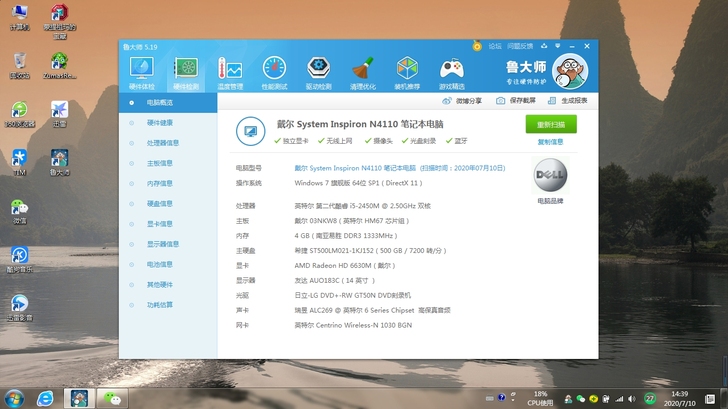Open WeChat from the Windows taskbar
Viewport: 728px width, 409px height.
point(116,398)
